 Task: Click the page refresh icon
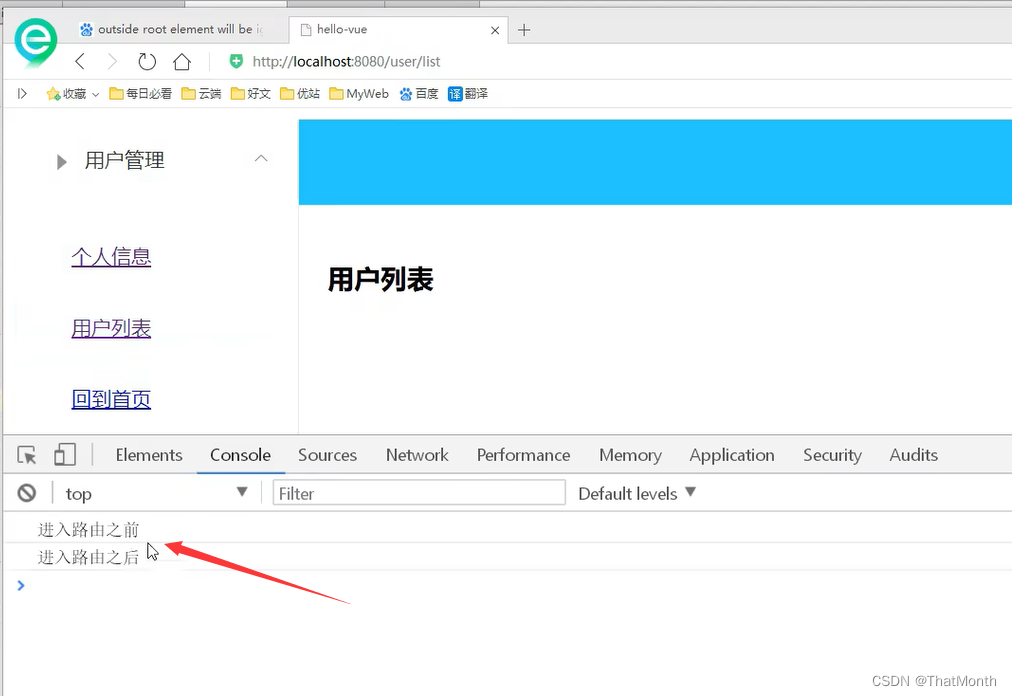coord(146,61)
